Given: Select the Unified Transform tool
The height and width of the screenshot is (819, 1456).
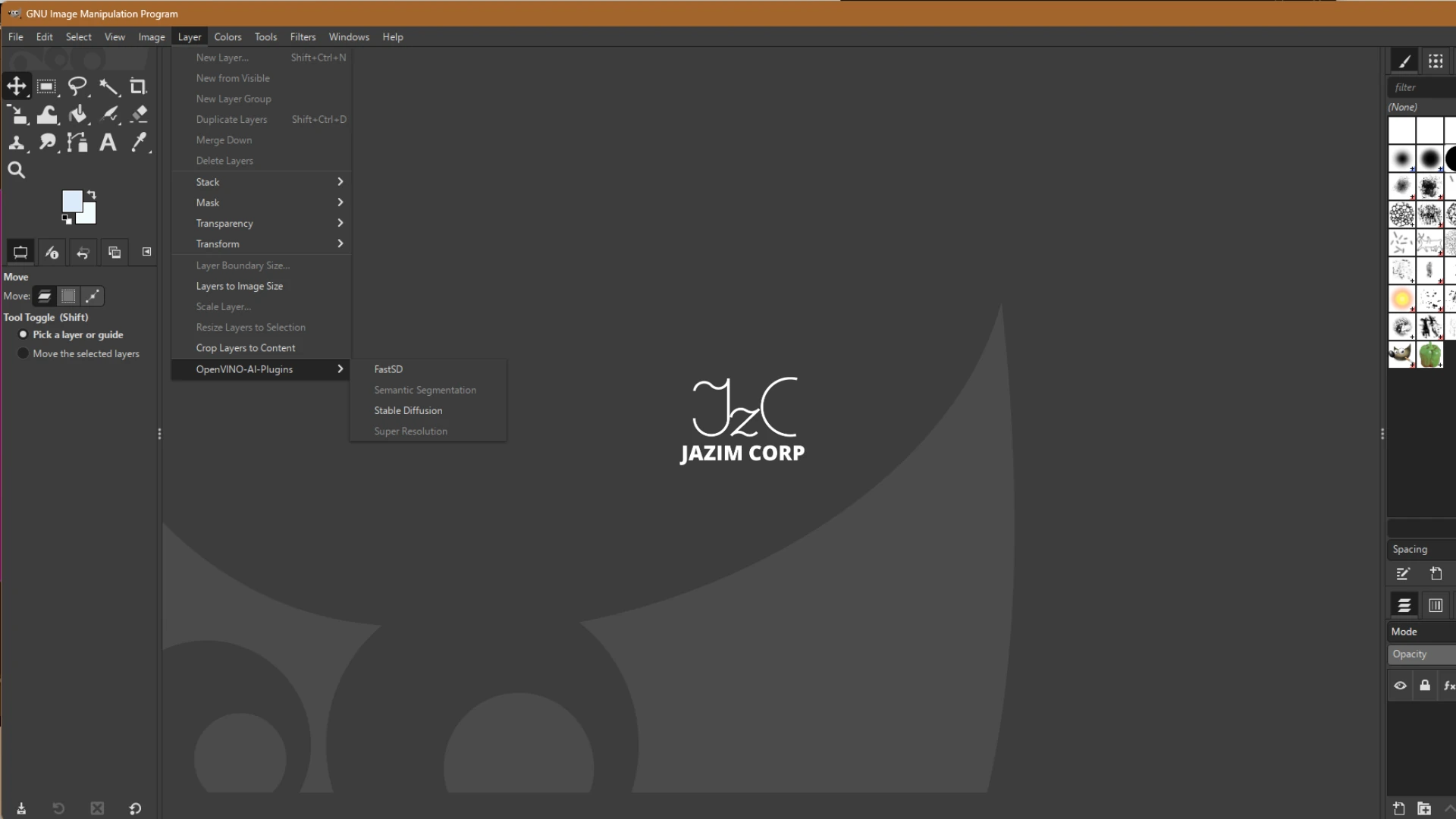Looking at the screenshot, I should (x=16, y=115).
